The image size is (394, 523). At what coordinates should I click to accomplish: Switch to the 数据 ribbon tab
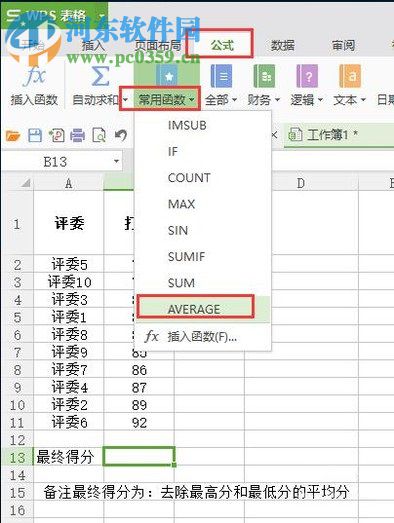(282, 45)
